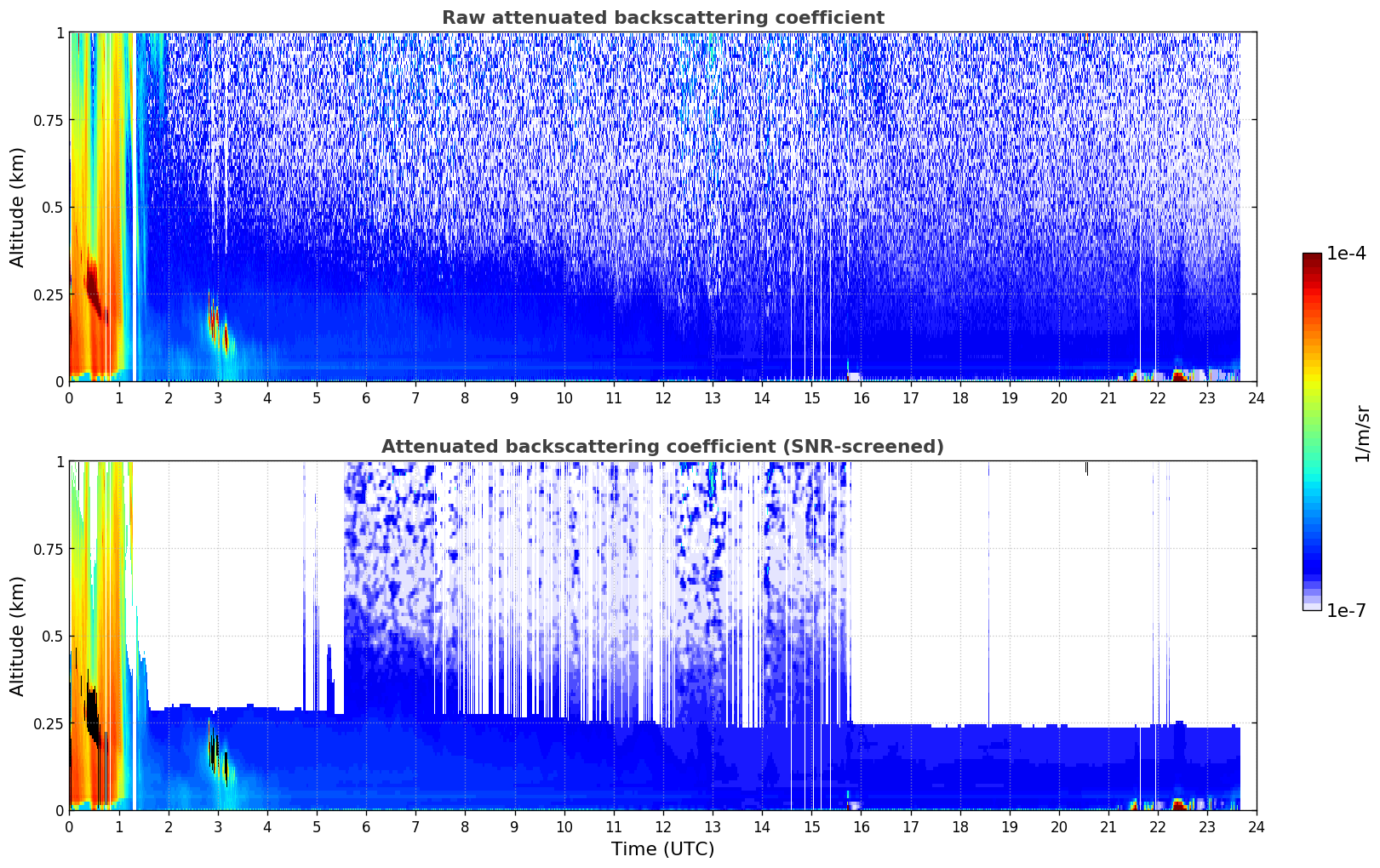Click the colorbar's 1e-4 upper limit label
The width and height of the screenshot is (1380, 868).
(x=1346, y=254)
